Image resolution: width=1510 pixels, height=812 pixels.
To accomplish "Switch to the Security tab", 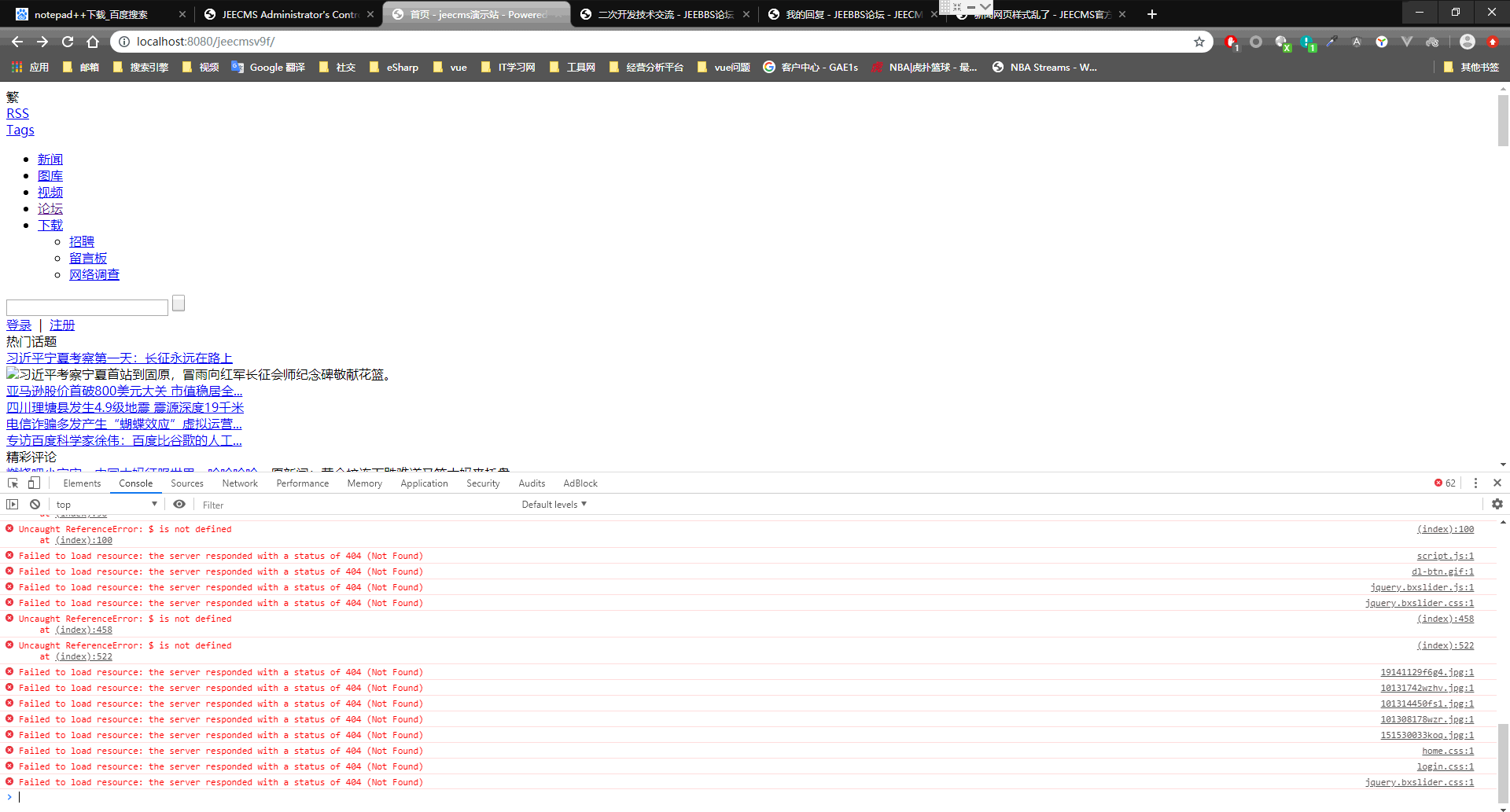I will [483, 483].
